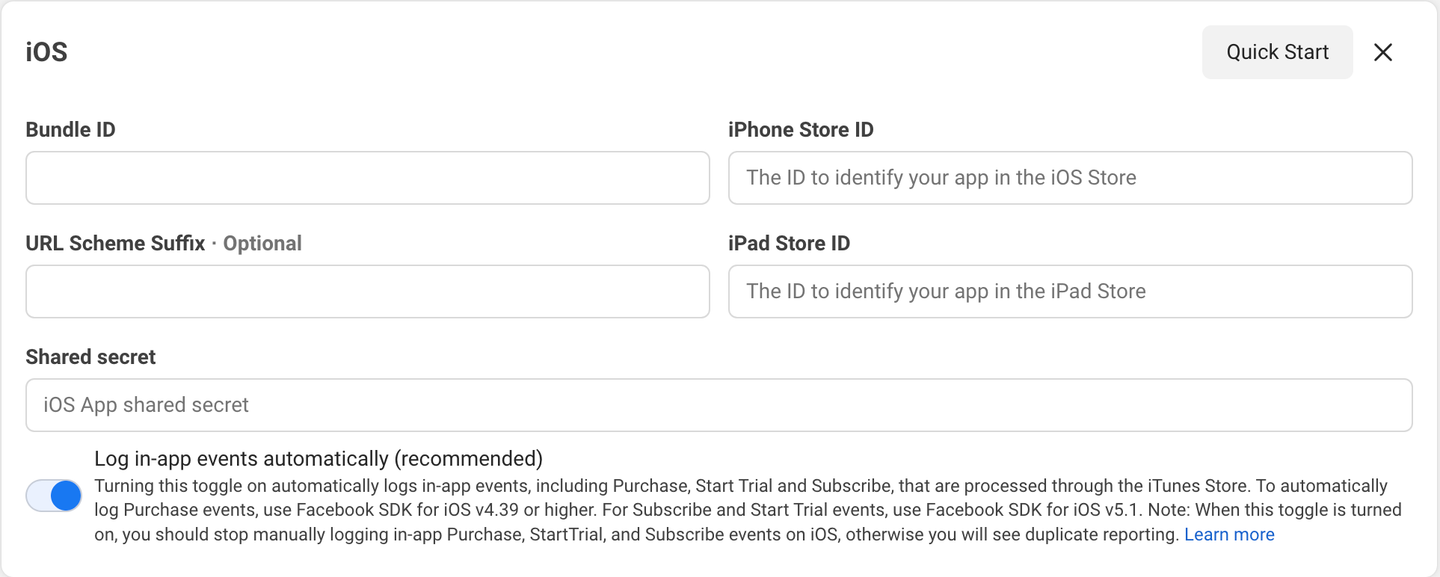
Task: Open the Learn more link
Action: pyautogui.click(x=1229, y=535)
